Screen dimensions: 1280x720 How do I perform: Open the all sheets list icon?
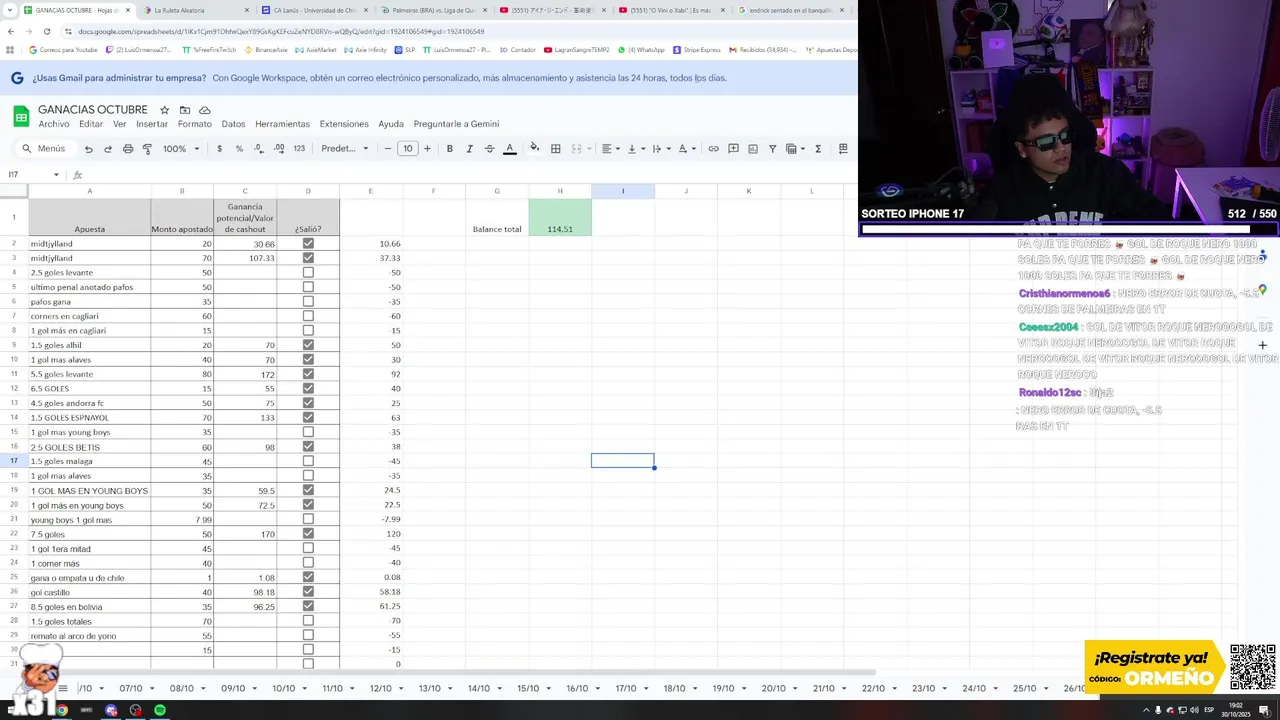[63, 688]
